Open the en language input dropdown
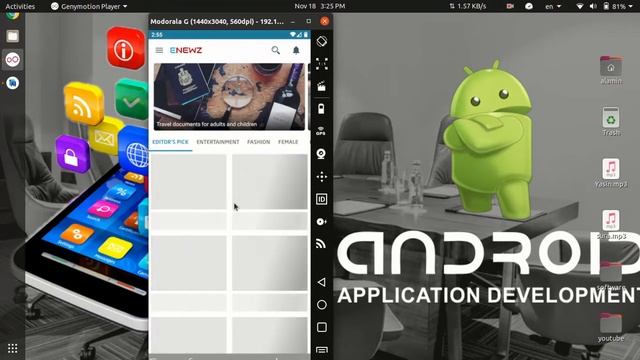Screen dimensions: 640x360 (x=553, y=6)
